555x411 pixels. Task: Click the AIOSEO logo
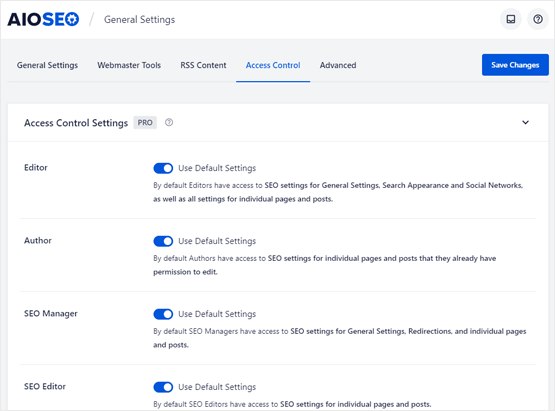pos(43,19)
